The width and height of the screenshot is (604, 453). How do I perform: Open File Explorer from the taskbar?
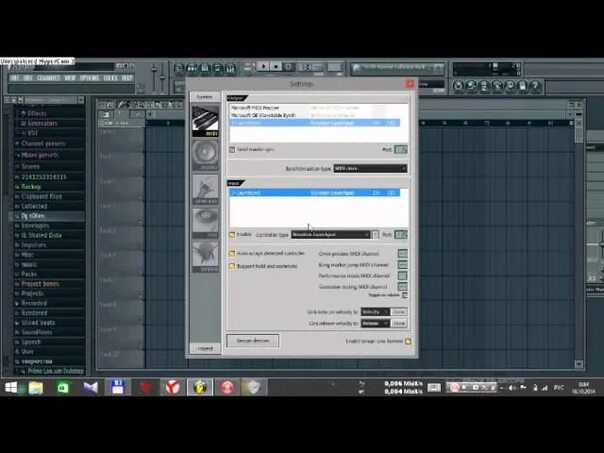coord(35,387)
